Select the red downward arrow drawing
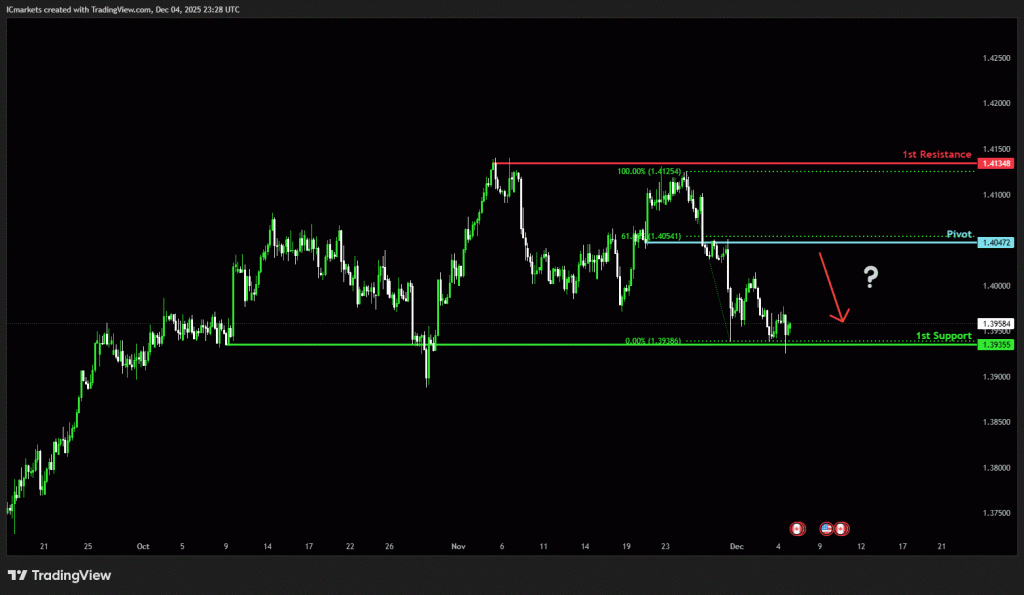 click(833, 288)
